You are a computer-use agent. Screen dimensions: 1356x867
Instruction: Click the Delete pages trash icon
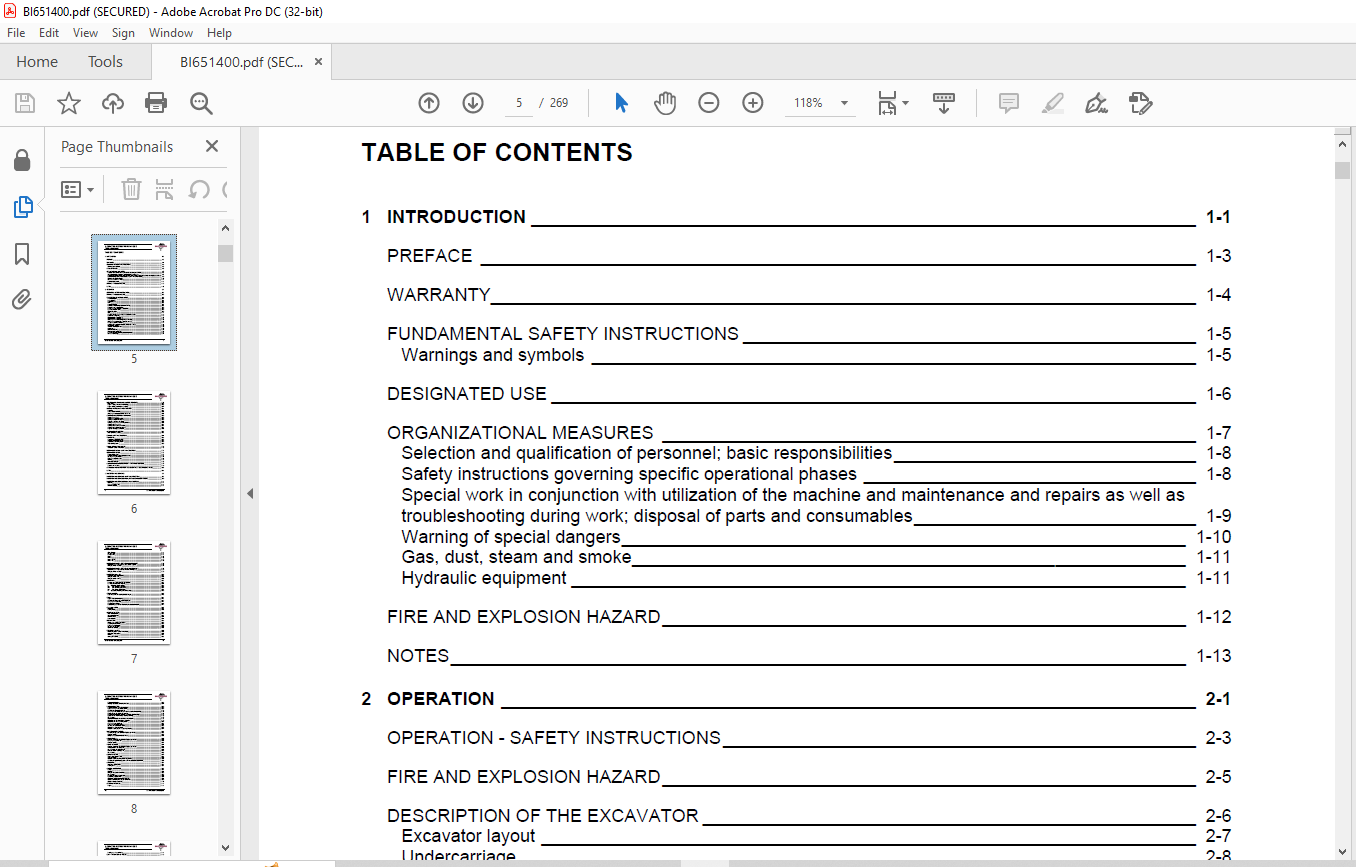click(x=131, y=189)
